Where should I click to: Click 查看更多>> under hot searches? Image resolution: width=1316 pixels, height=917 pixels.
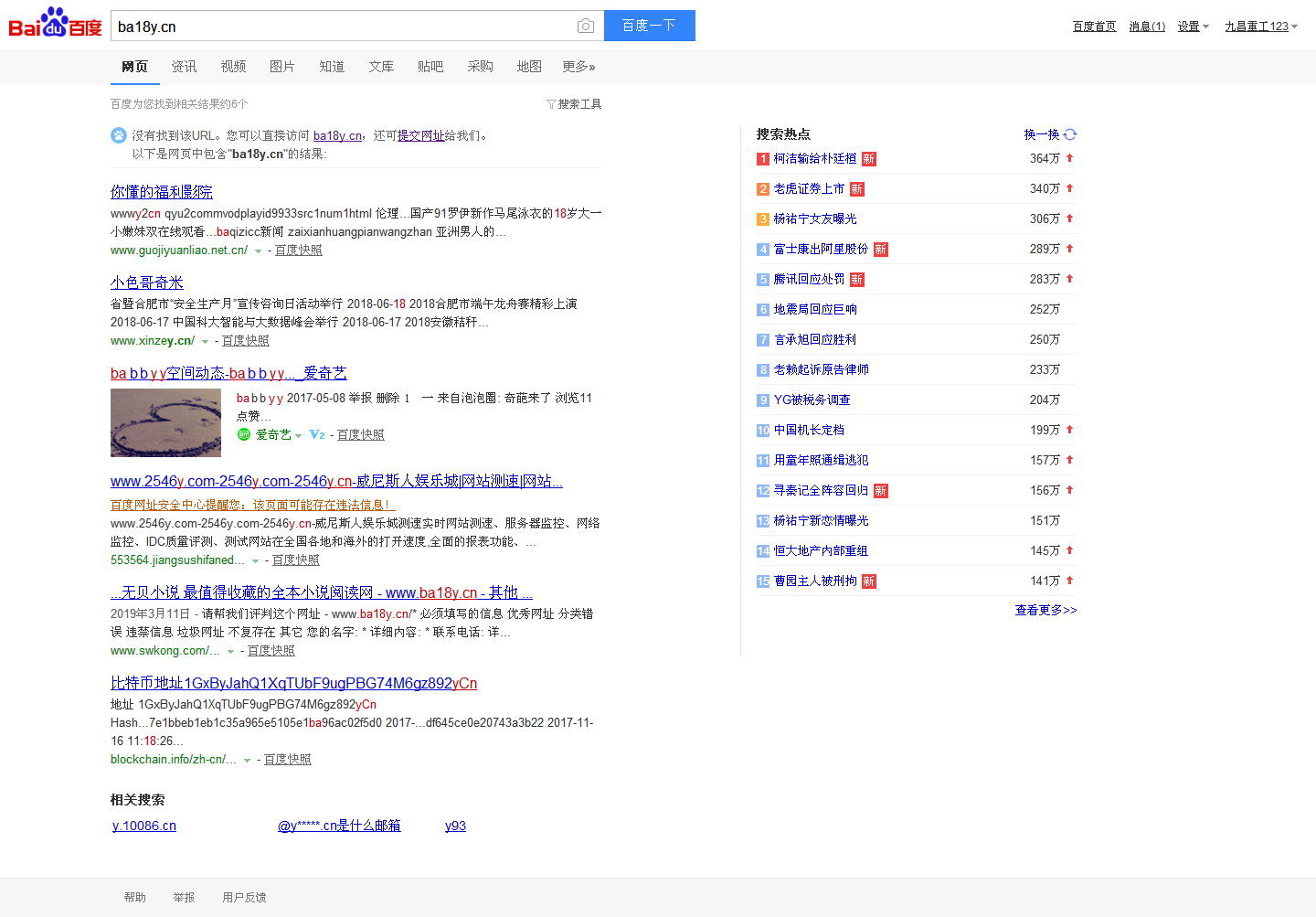[x=1045, y=610]
